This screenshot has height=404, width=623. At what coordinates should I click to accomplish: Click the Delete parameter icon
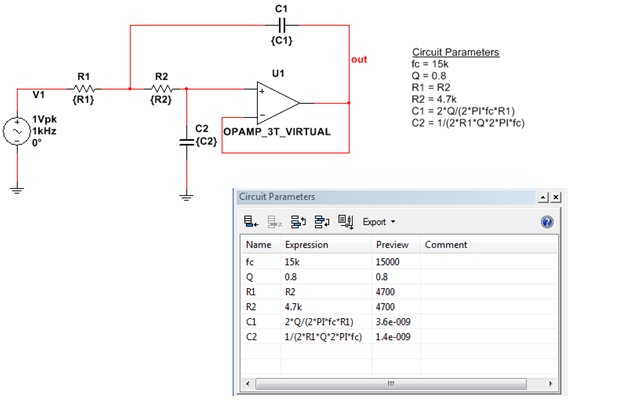point(275,222)
